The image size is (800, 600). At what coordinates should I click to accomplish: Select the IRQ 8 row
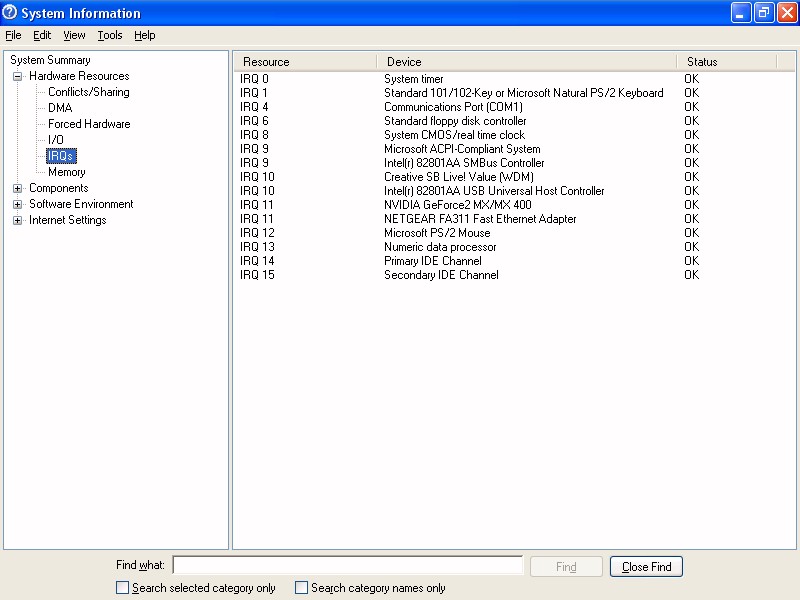coord(514,135)
